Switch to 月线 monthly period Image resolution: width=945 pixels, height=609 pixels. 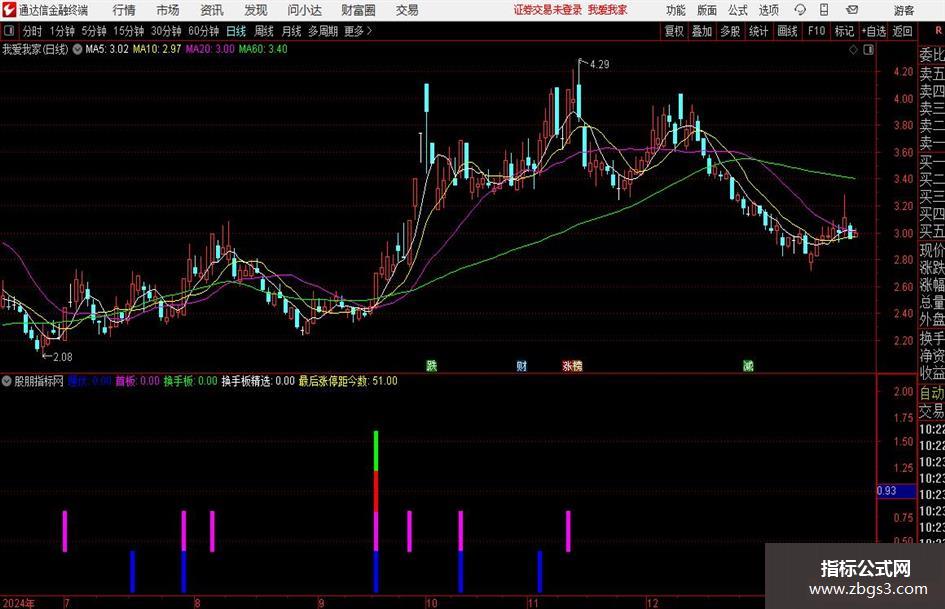click(292, 31)
